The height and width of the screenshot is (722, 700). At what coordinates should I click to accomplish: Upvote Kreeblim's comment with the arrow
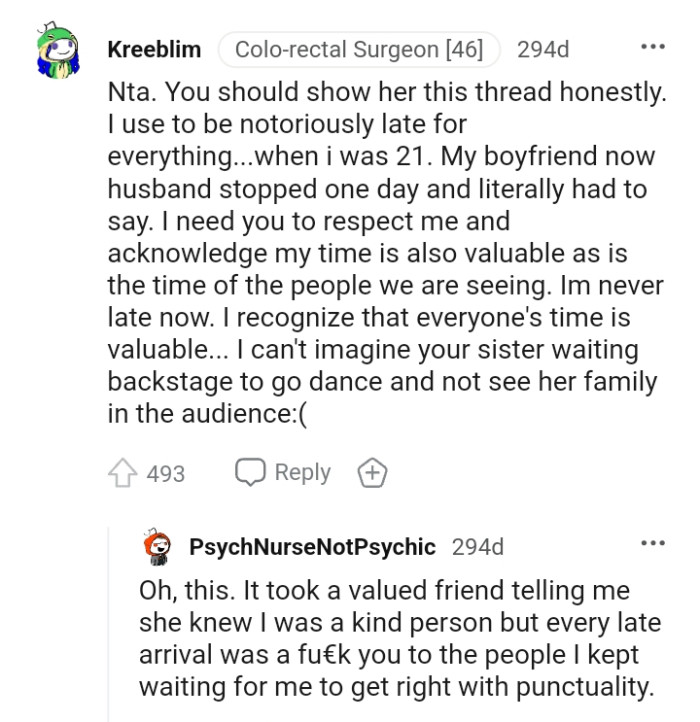coord(122,472)
